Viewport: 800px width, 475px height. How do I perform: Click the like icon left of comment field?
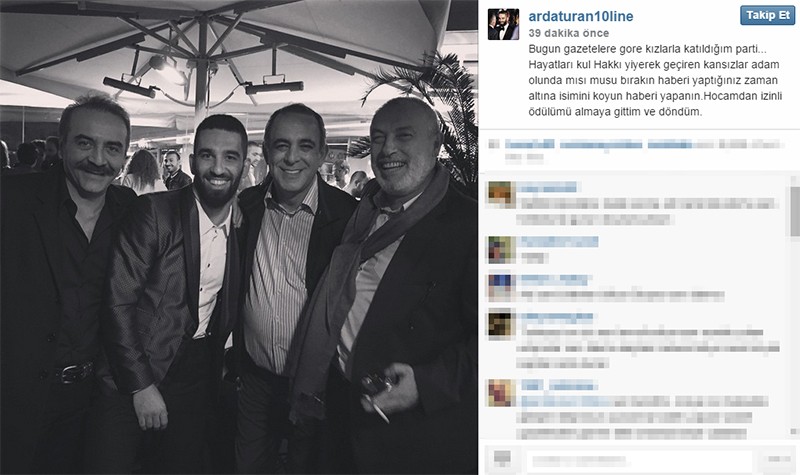pos(503,460)
